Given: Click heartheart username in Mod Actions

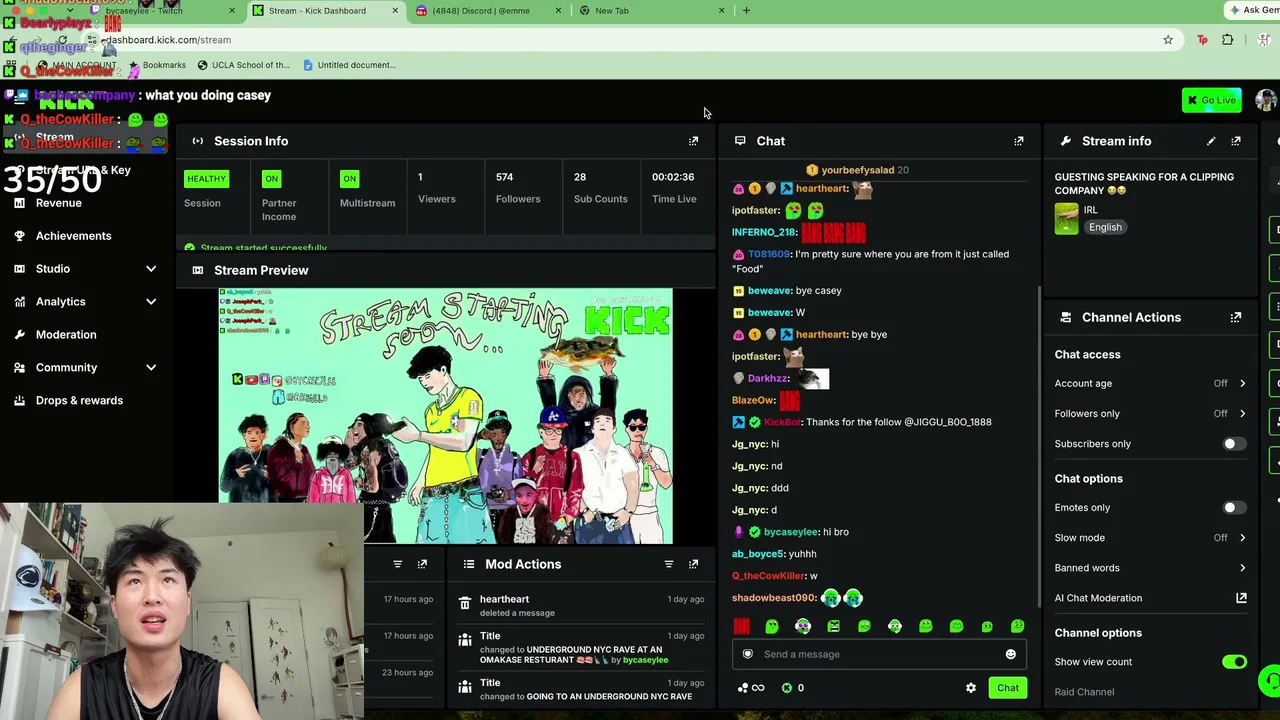Looking at the screenshot, I should coord(504,599).
